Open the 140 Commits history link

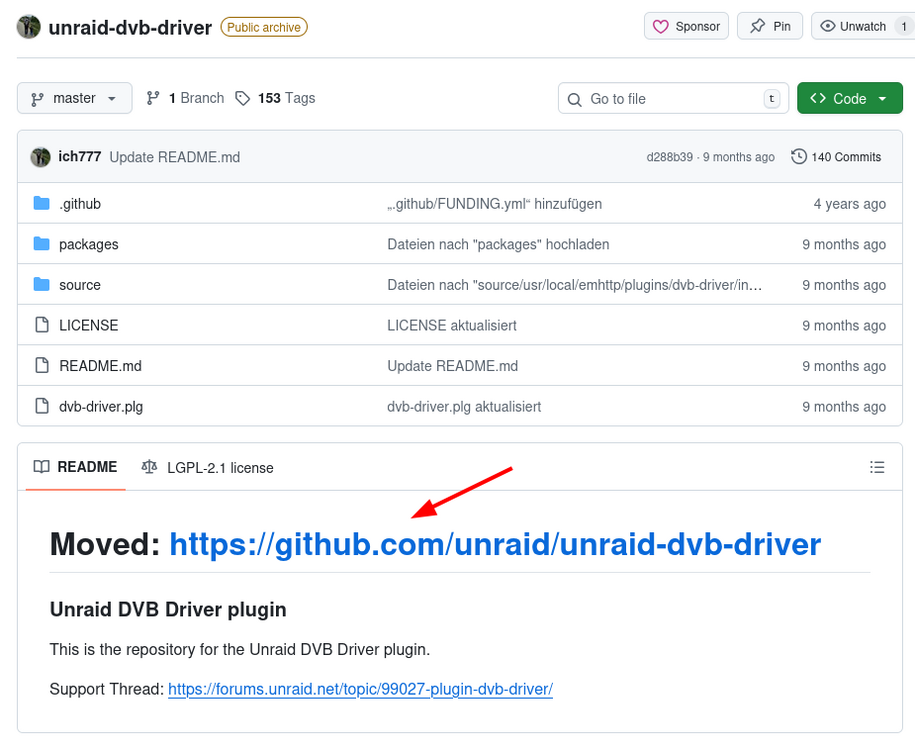836,156
